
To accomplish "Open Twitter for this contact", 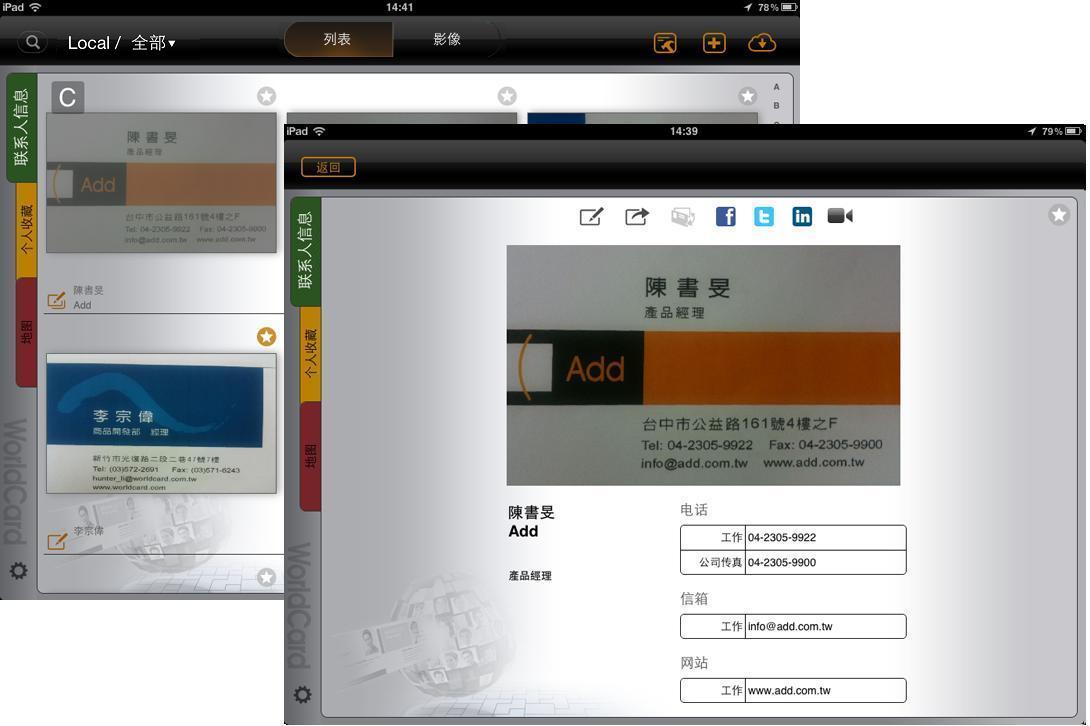I will click(764, 216).
